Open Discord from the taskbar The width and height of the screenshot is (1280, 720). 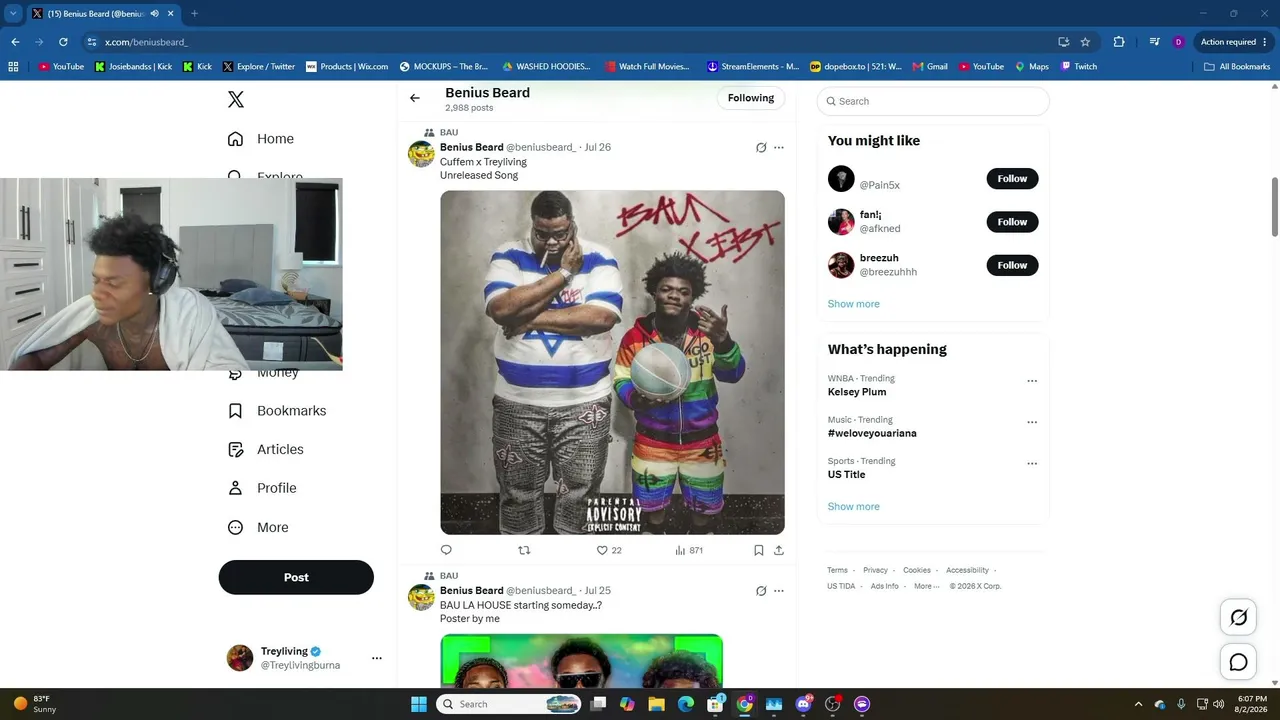tap(803, 704)
